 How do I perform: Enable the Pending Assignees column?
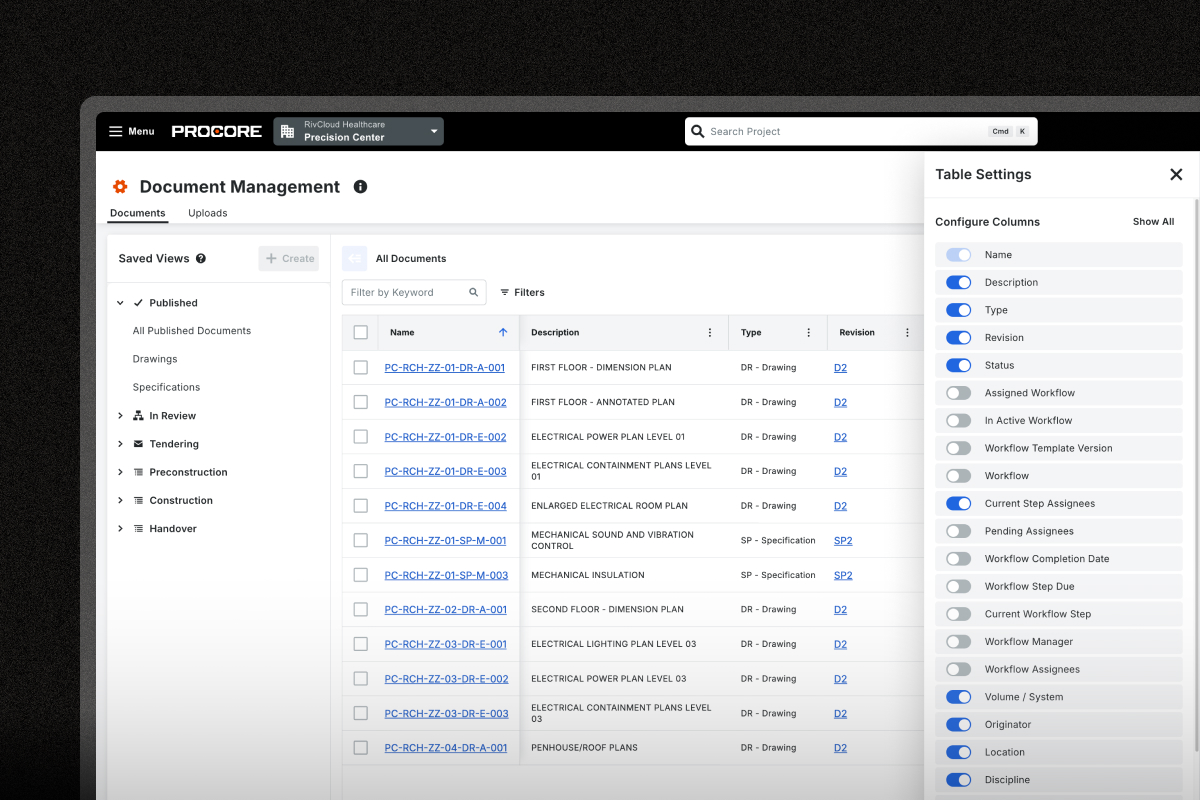pyautogui.click(x=958, y=531)
